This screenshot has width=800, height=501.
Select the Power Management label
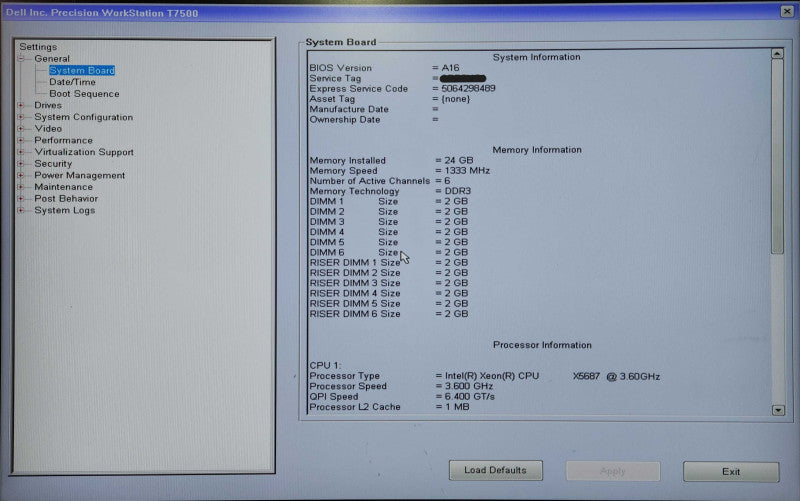80,176
